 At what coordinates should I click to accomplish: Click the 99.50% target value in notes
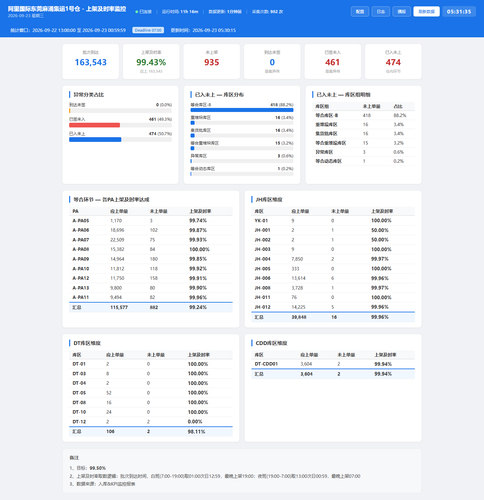98,468
